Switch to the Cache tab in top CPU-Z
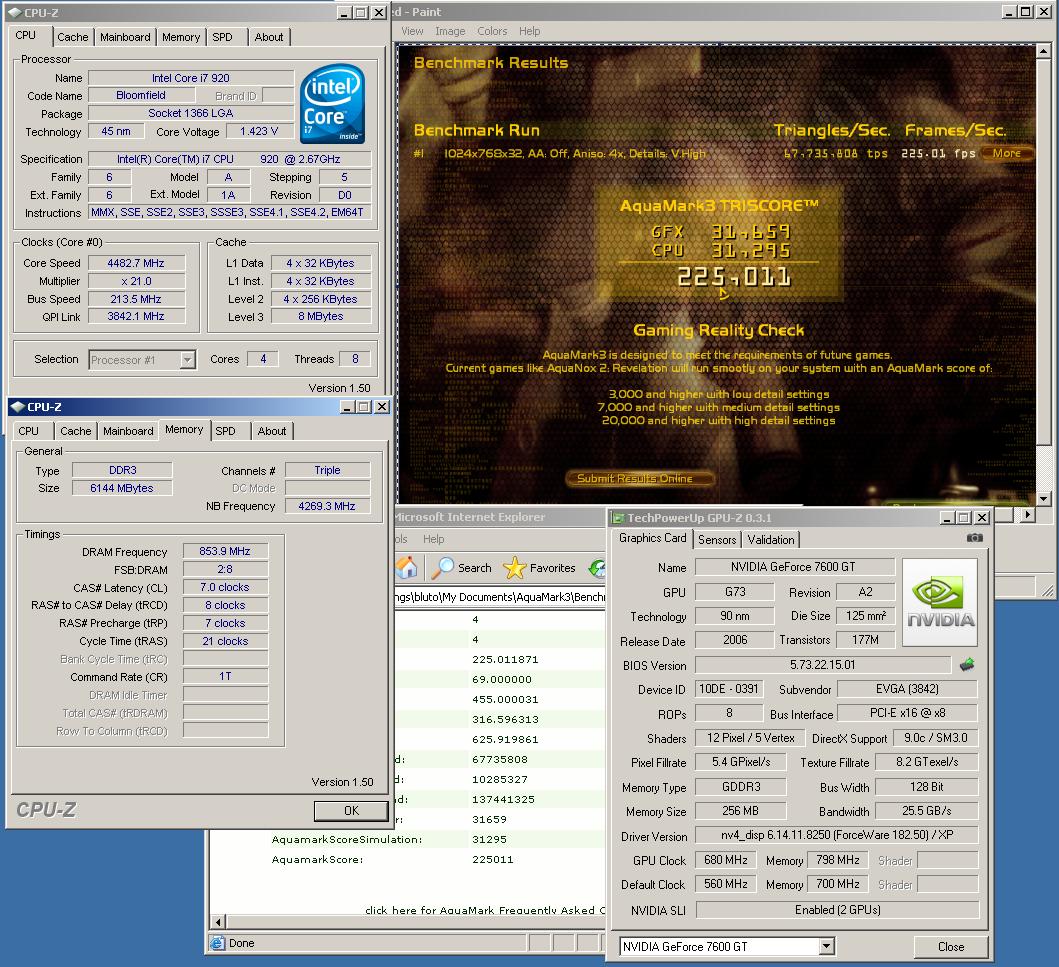 tap(72, 37)
